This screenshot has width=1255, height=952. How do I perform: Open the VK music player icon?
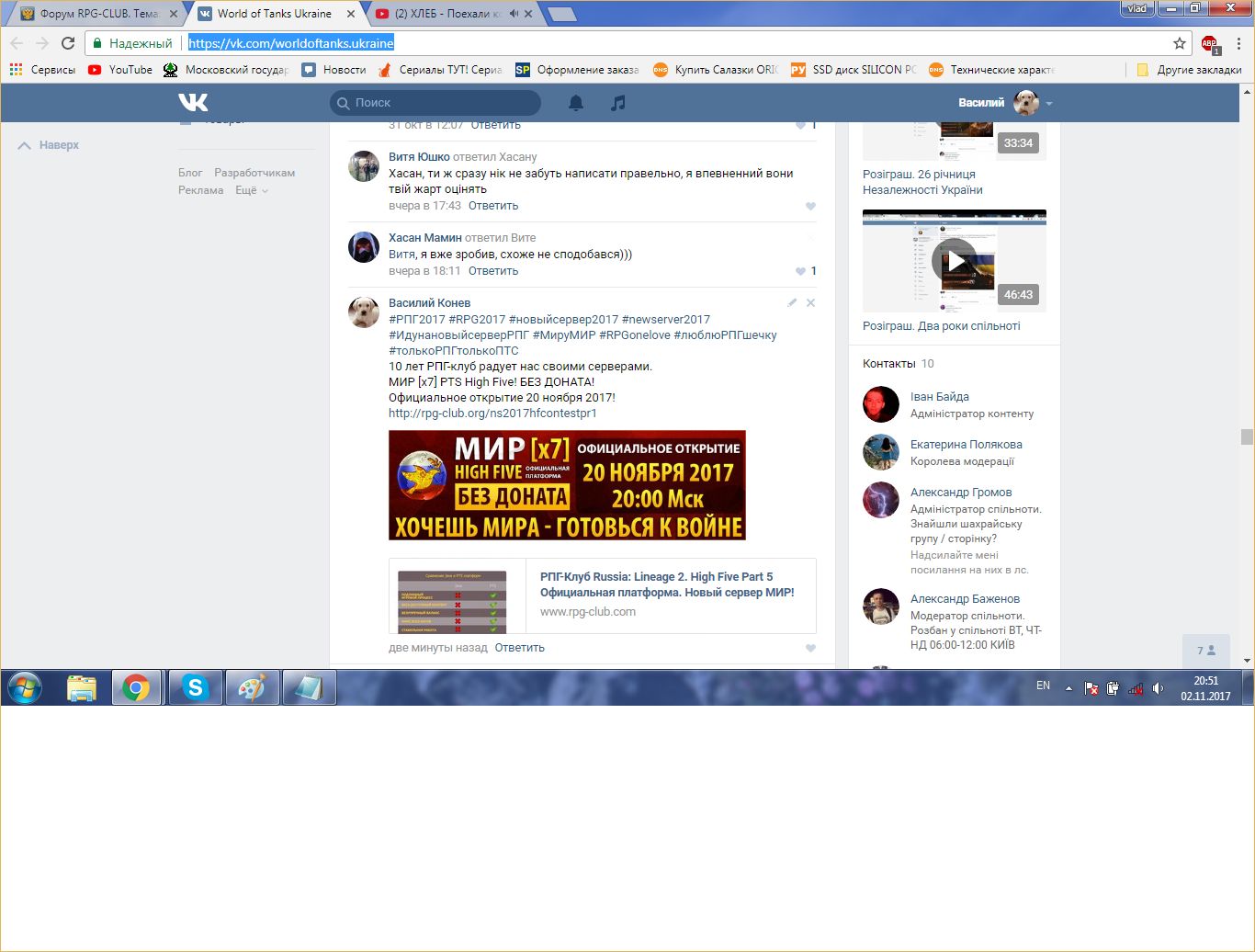(x=618, y=103)
